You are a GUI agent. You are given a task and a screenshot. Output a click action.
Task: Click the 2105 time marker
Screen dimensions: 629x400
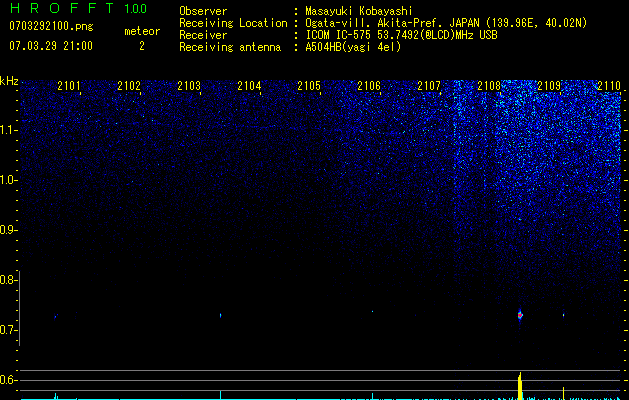point(309,85)
